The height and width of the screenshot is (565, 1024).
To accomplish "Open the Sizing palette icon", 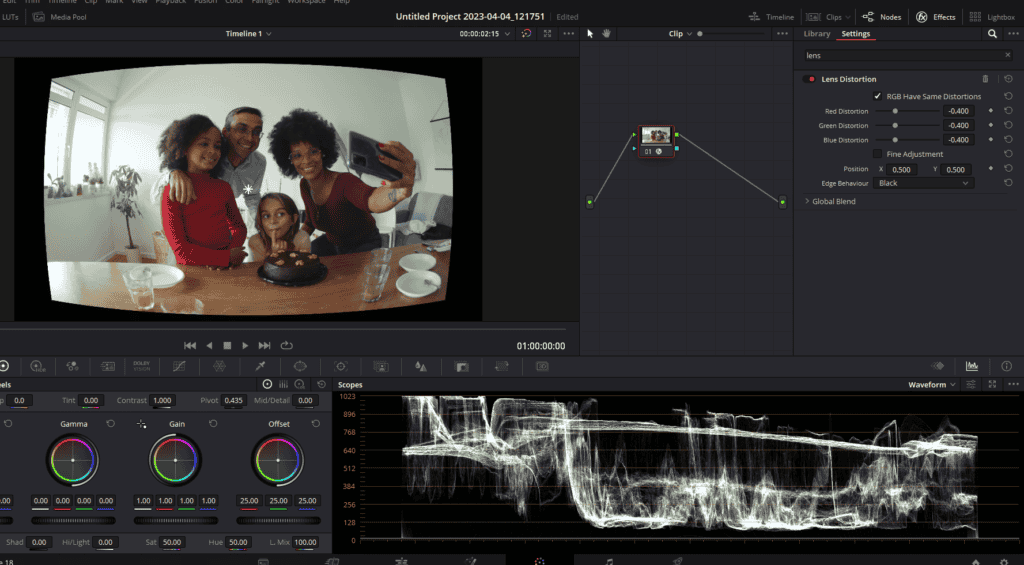I will click(x=502, y=366).
